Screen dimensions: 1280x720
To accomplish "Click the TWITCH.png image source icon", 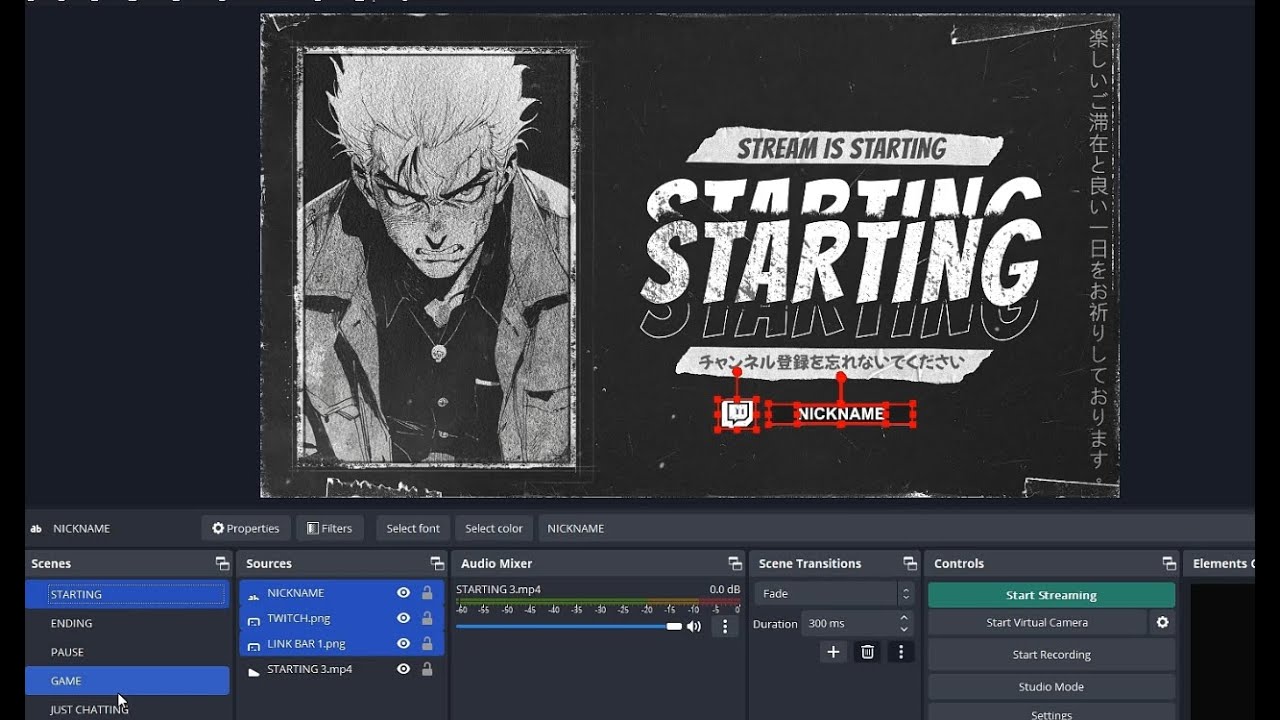I will tap(253, 620).
